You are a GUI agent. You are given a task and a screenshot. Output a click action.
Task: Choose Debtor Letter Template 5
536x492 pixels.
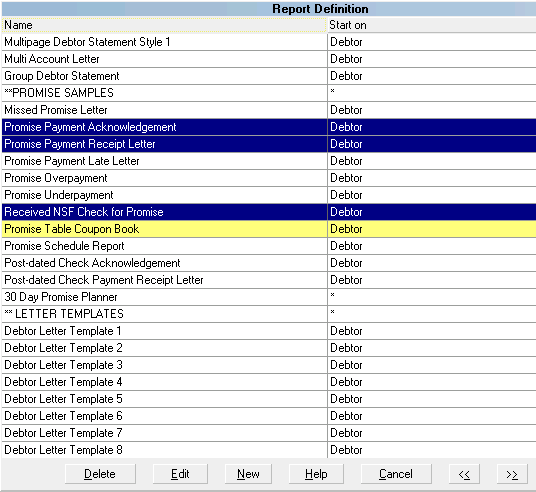click(x=269, y=399)
